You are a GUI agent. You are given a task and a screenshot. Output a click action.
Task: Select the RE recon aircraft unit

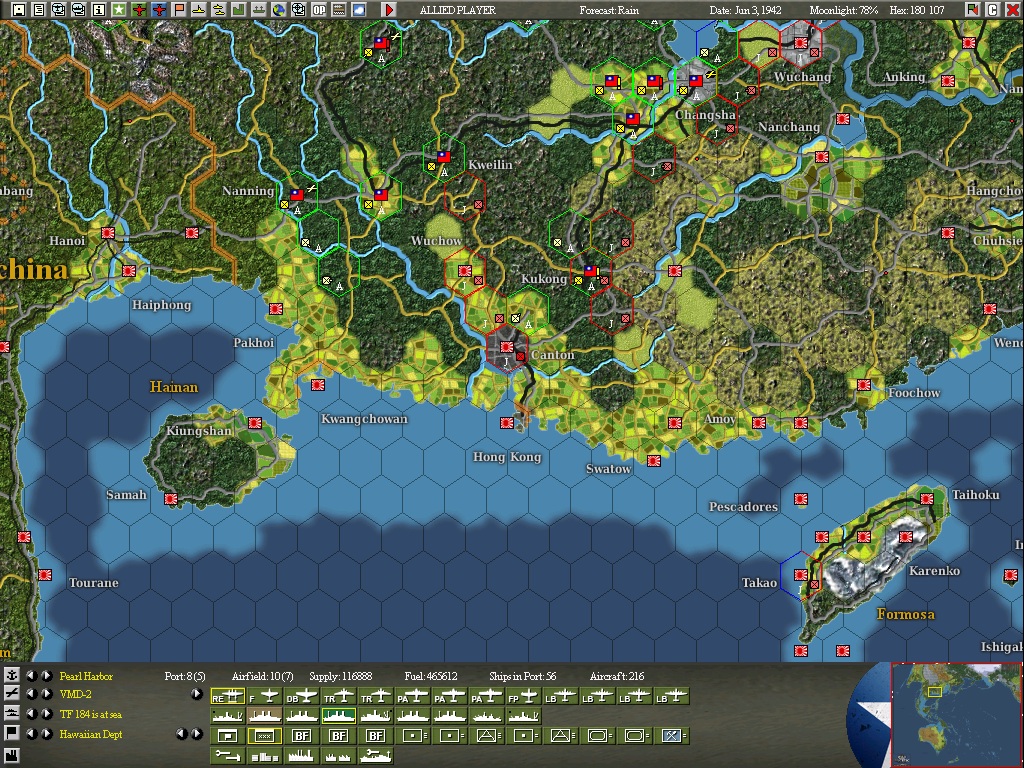[x=228, y=697]
